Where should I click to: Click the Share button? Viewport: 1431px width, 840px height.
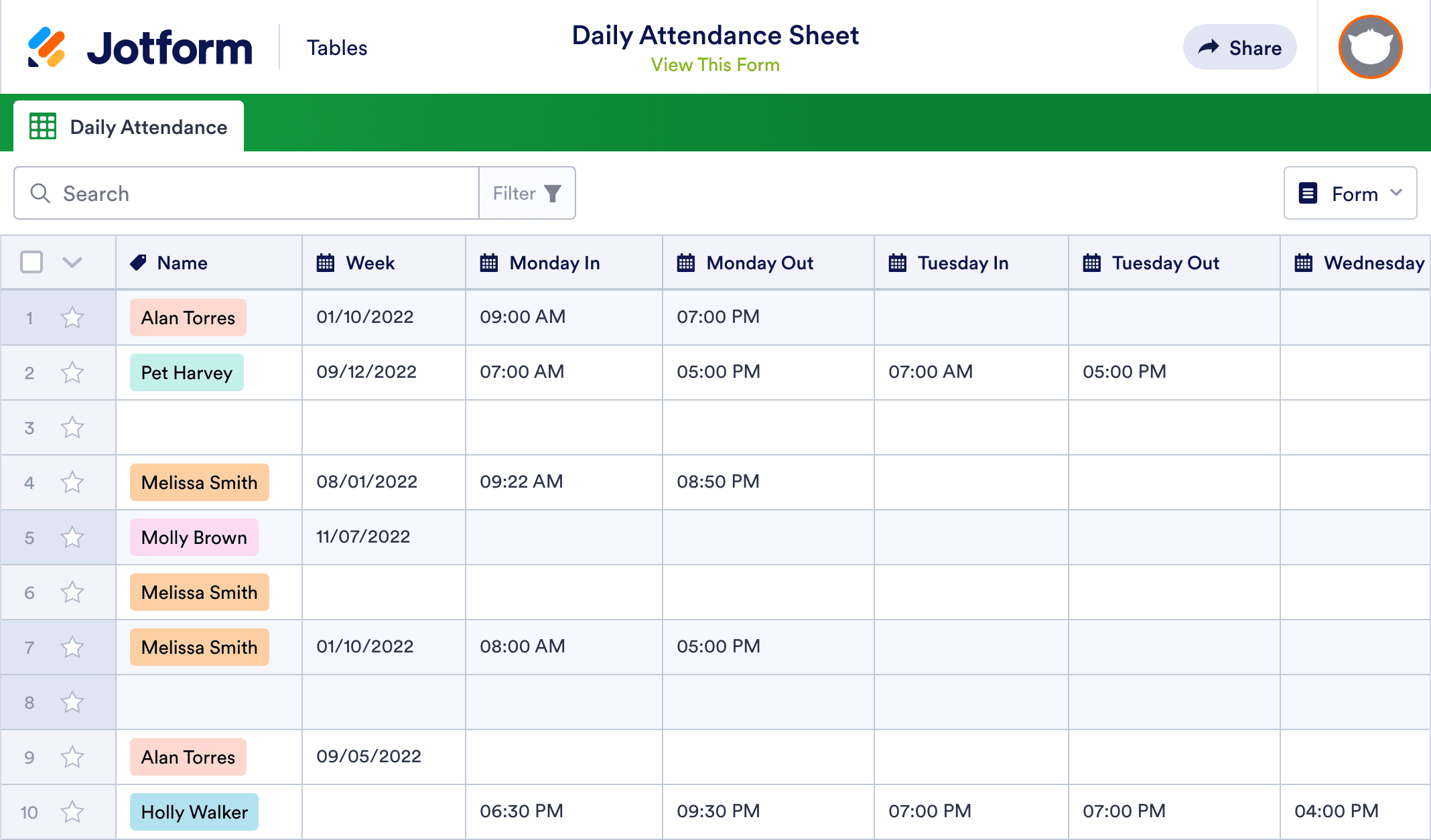1239,48
